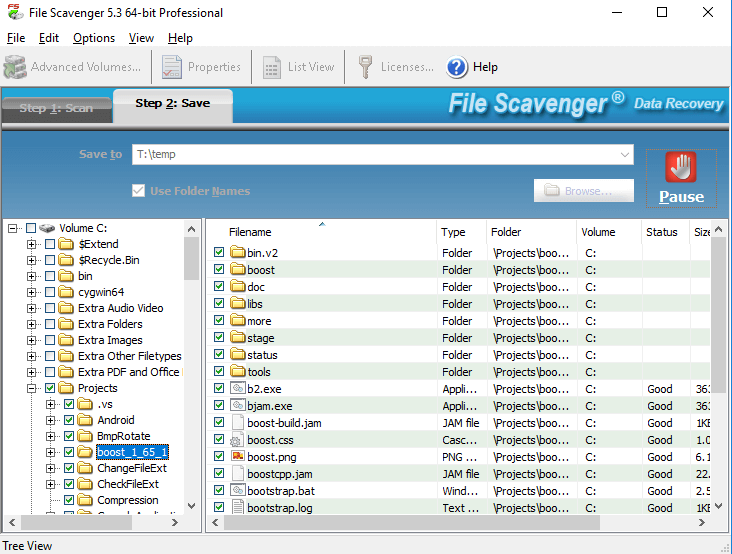Click the boost-build.jam file icon
732x554 pixels.
[238, 422]
